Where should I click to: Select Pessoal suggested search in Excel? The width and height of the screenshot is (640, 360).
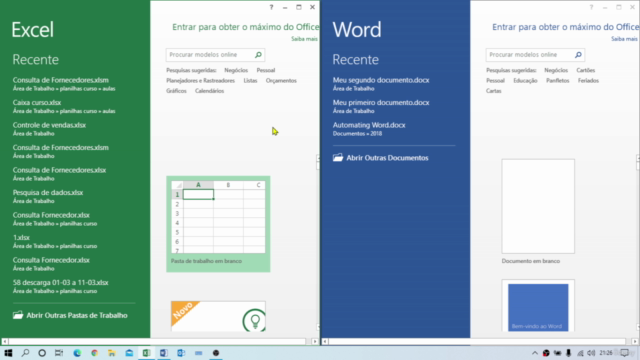click(x=266, y=70)
